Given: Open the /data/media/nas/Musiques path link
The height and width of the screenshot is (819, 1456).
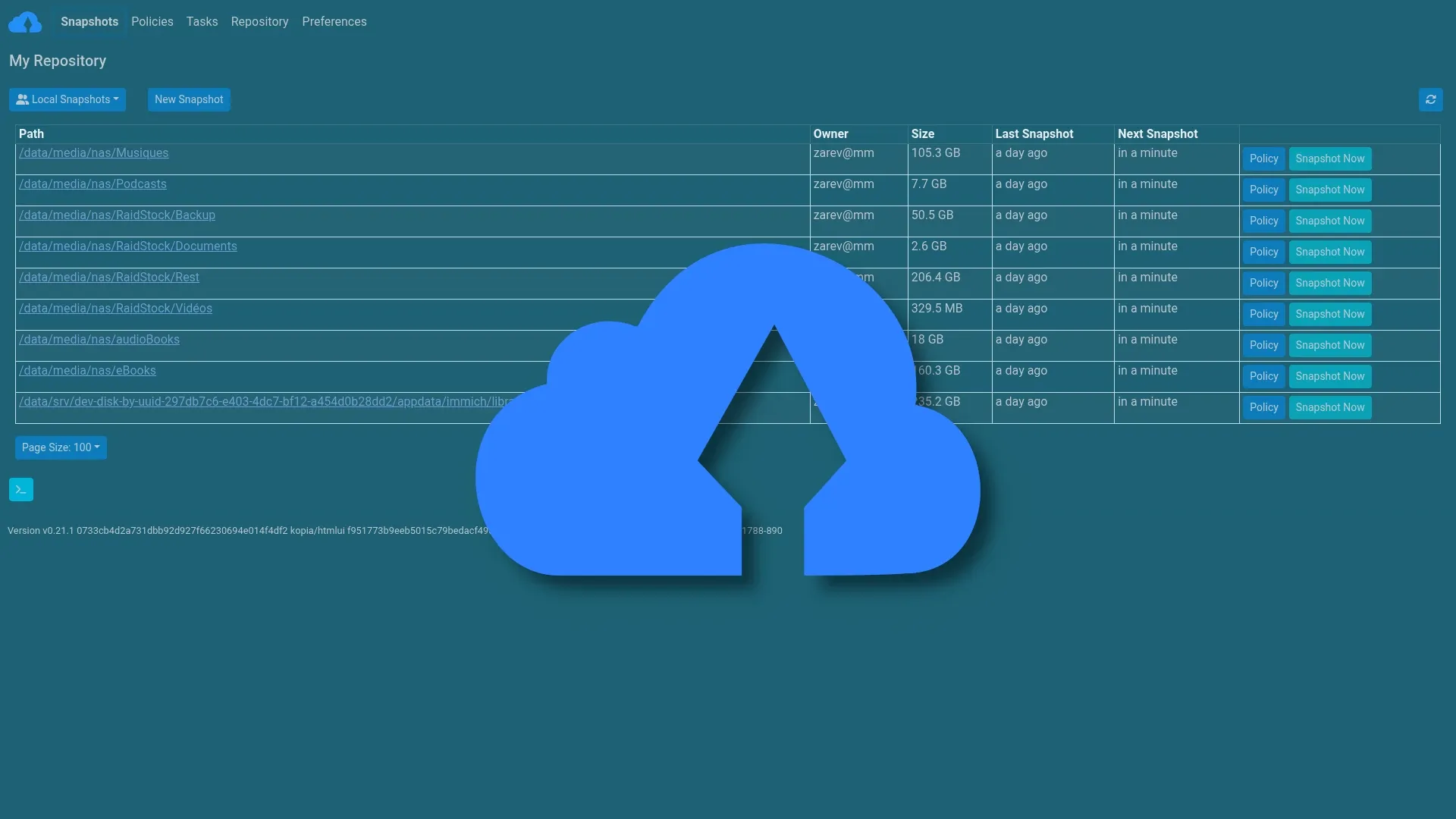Looking at the screenshot, I should 94,153.
